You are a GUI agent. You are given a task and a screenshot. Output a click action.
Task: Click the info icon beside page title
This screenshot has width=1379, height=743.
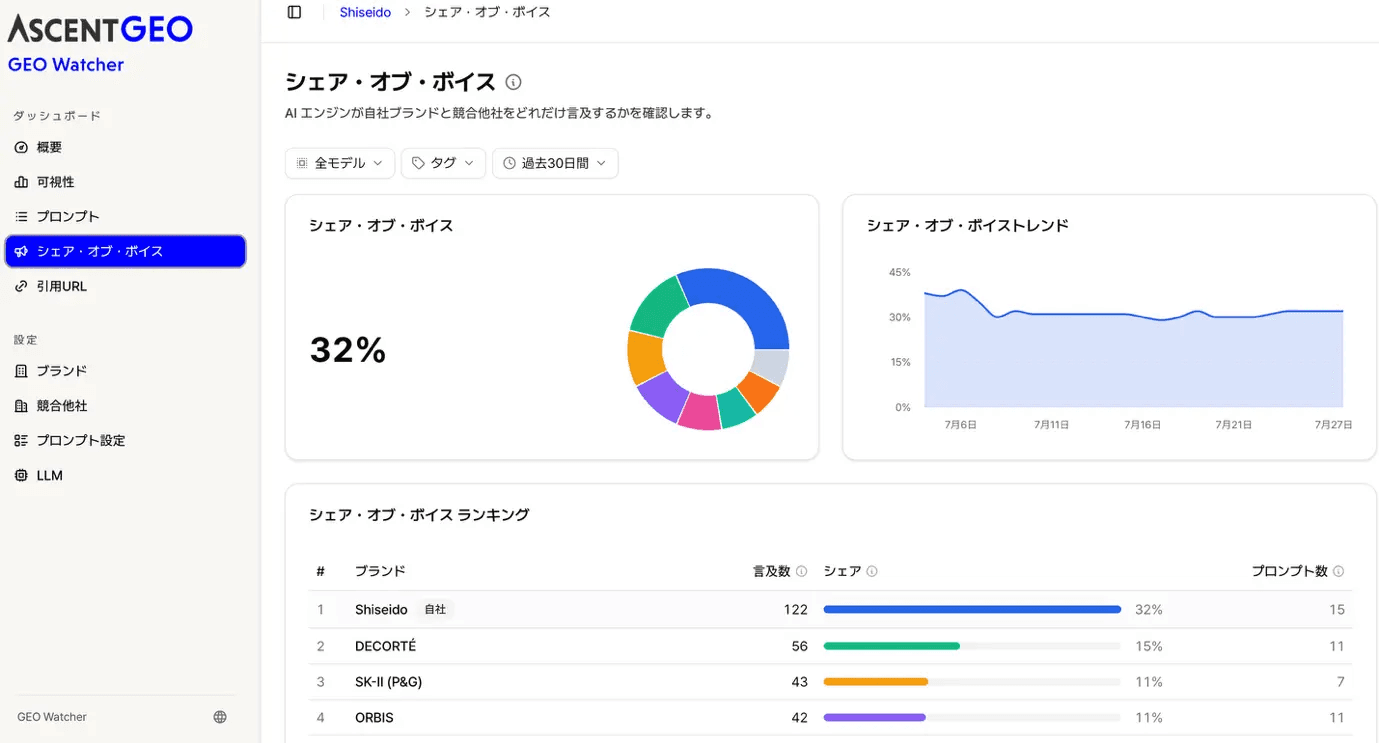click(x=513, y=82)
